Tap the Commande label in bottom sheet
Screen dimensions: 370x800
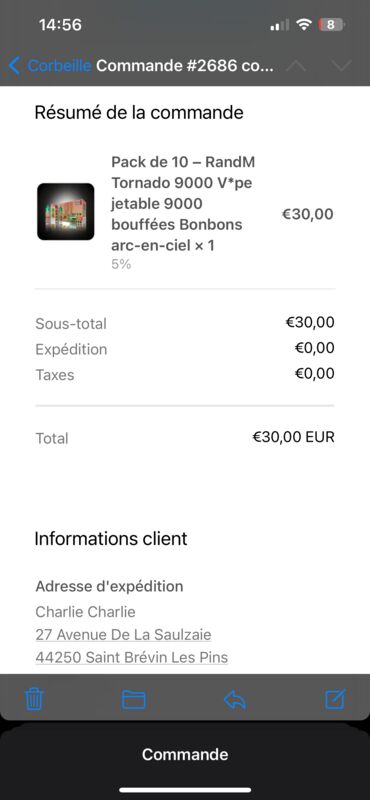tap(185, 754)
